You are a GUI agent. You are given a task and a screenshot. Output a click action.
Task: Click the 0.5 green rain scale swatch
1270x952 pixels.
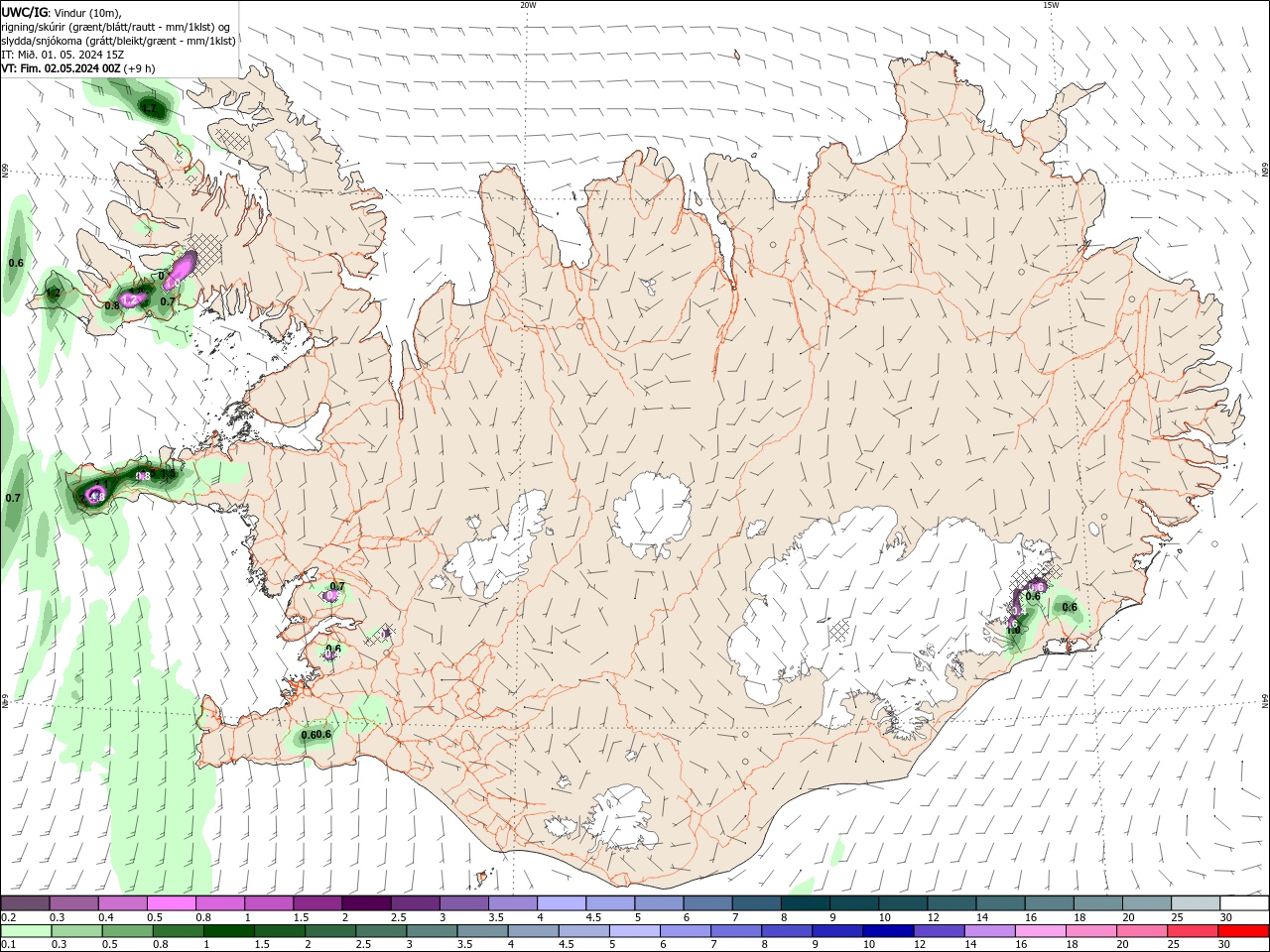pos(127,931)
